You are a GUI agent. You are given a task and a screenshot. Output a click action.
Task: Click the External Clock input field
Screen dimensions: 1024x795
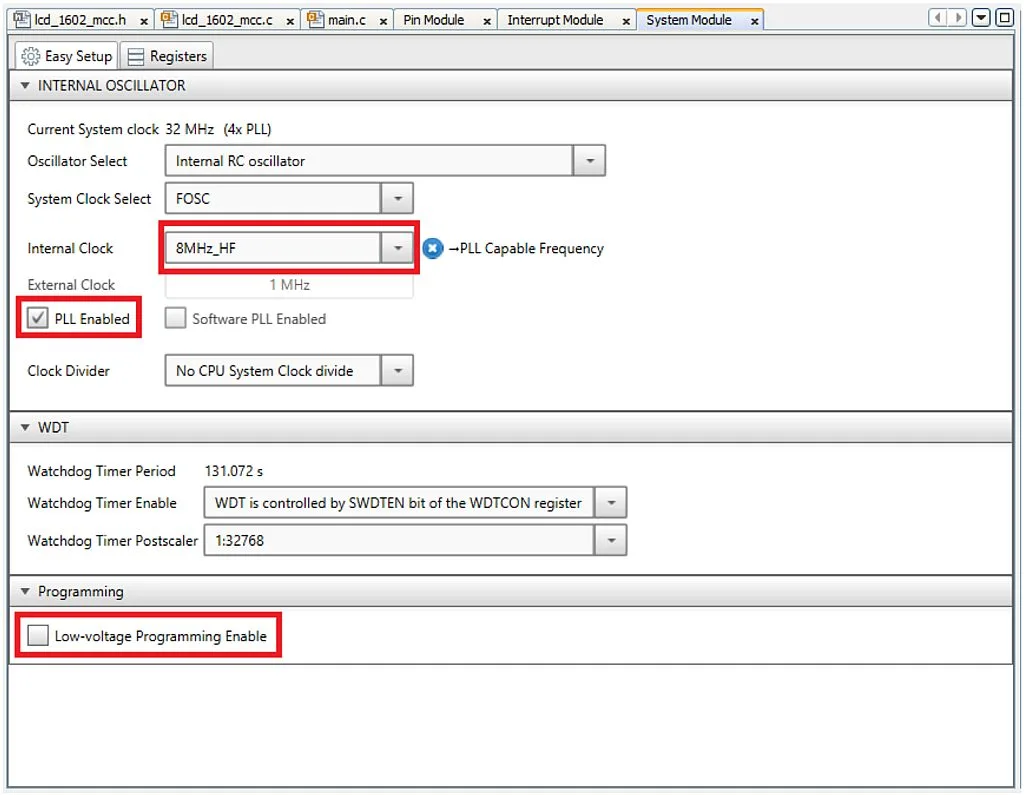click(x=288, y=285)
